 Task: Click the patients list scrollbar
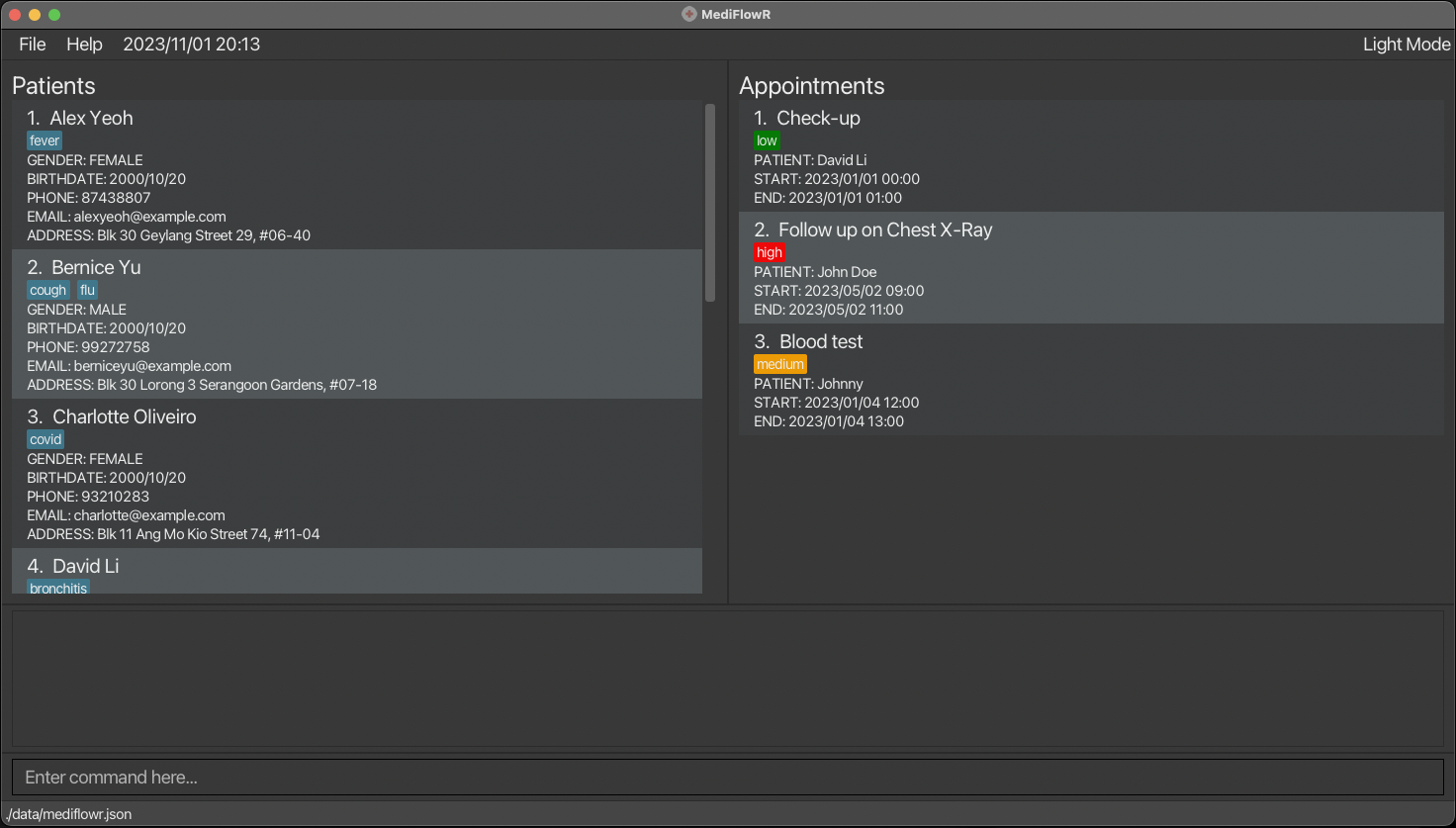709,203
